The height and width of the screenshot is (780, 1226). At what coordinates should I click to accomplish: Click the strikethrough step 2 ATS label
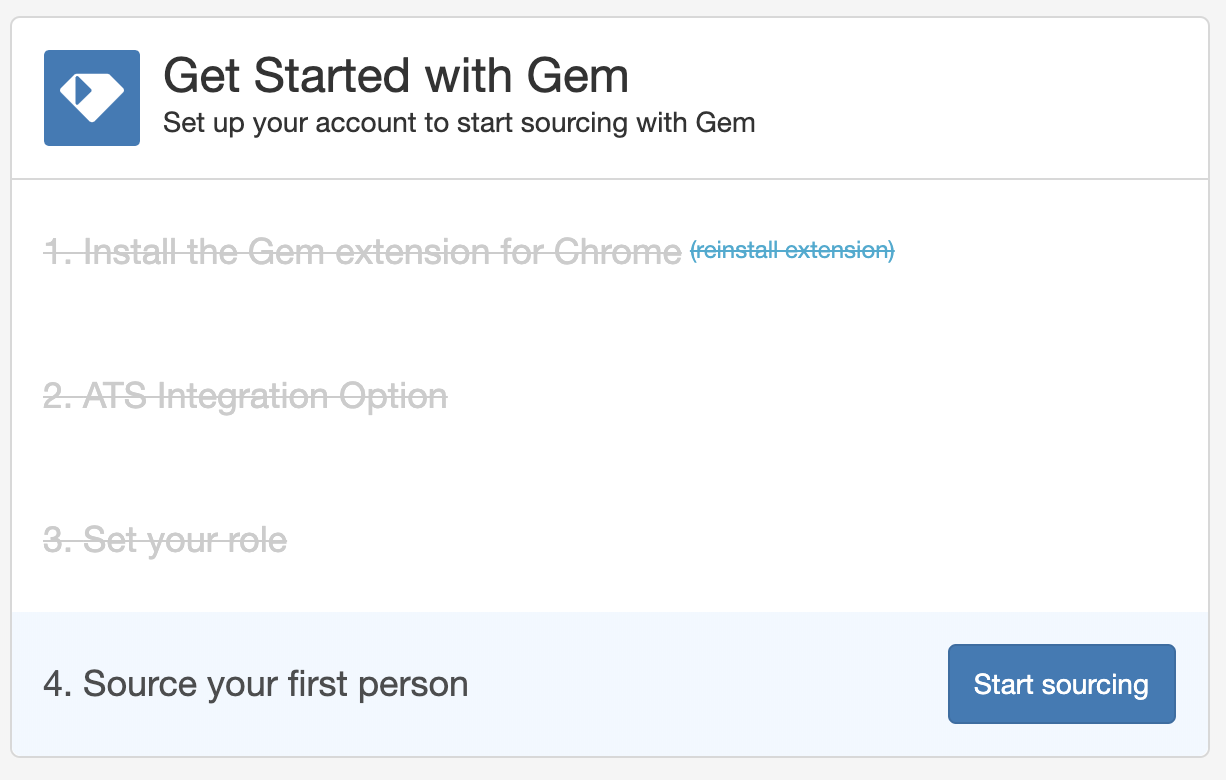coord(245,396)
